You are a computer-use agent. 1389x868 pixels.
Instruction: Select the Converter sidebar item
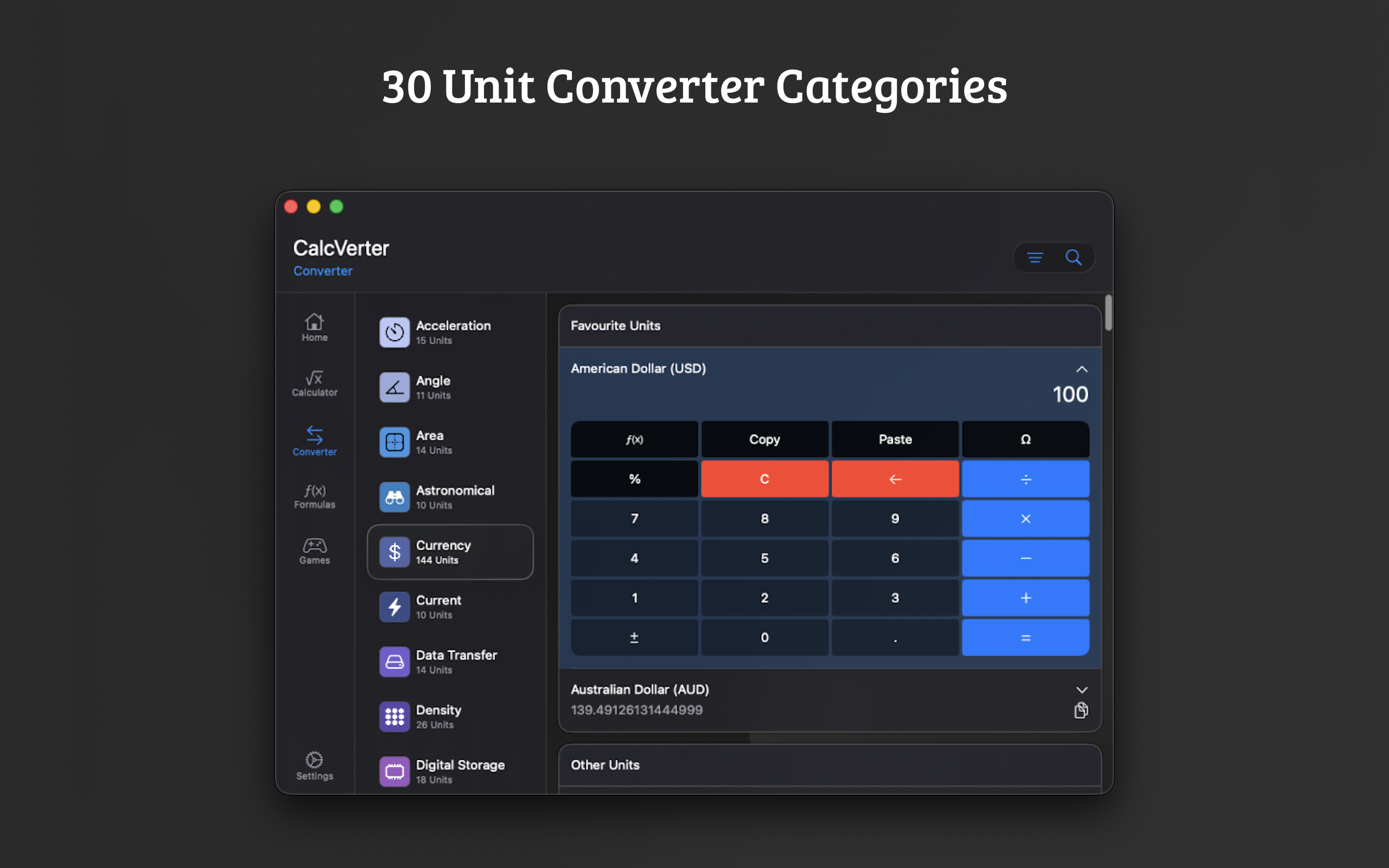(315, 441)
